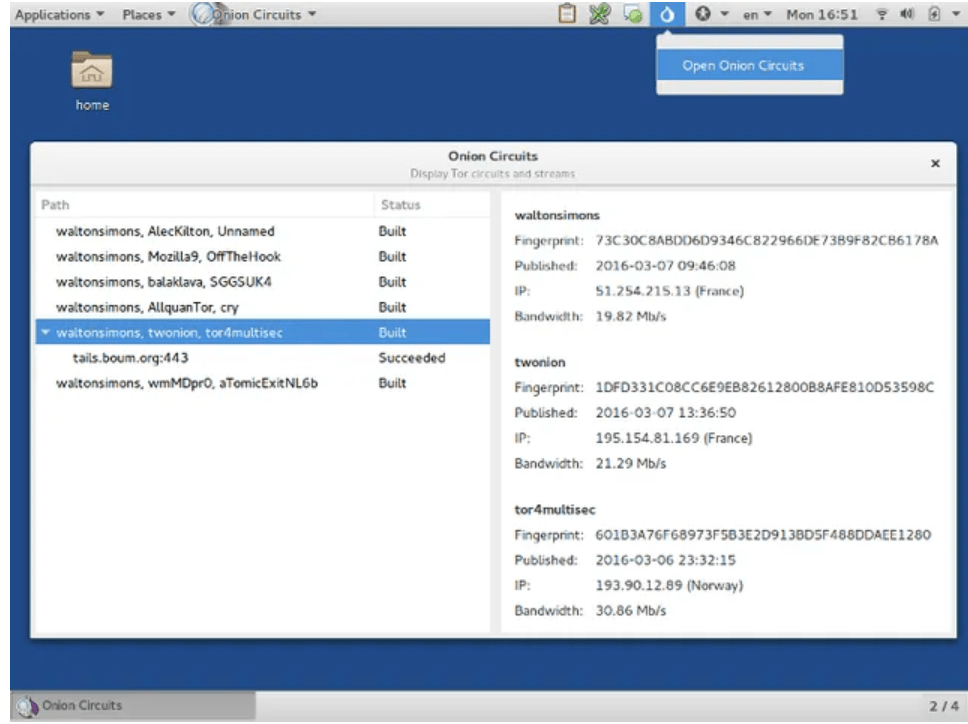Click the OpenPGP clipboard applet icon
Image resolution: width=968 pixels, height=724 pixels.
pyautogui.click(x=567, y=14)
